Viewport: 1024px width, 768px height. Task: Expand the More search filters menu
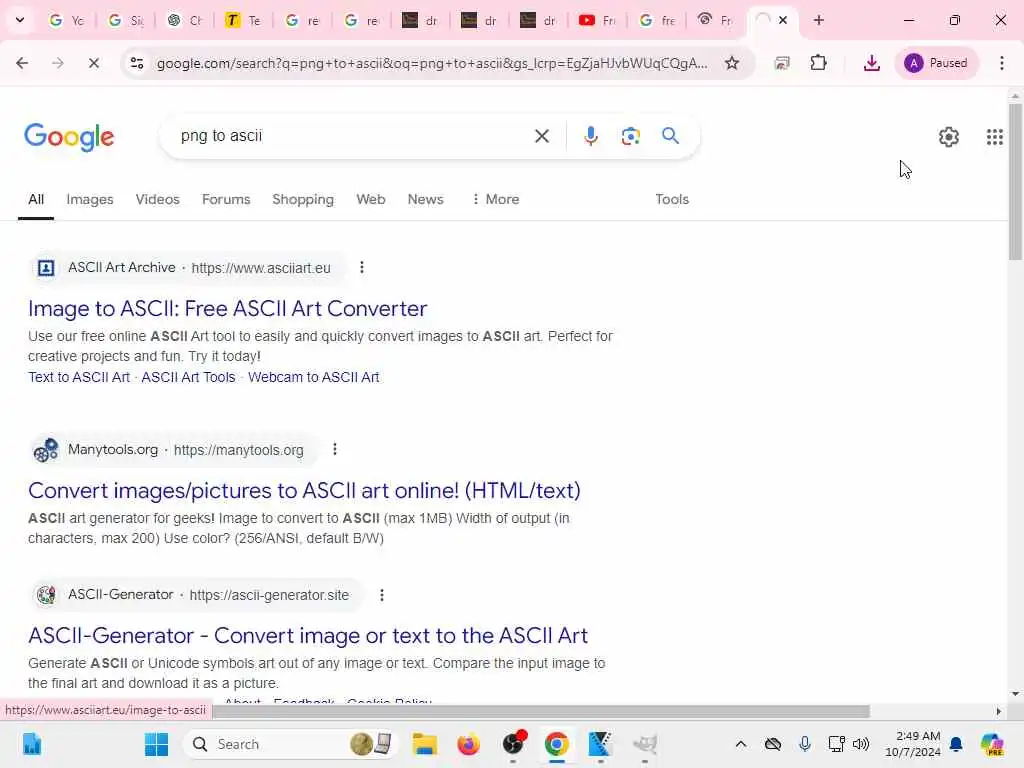tap(496, 199)
